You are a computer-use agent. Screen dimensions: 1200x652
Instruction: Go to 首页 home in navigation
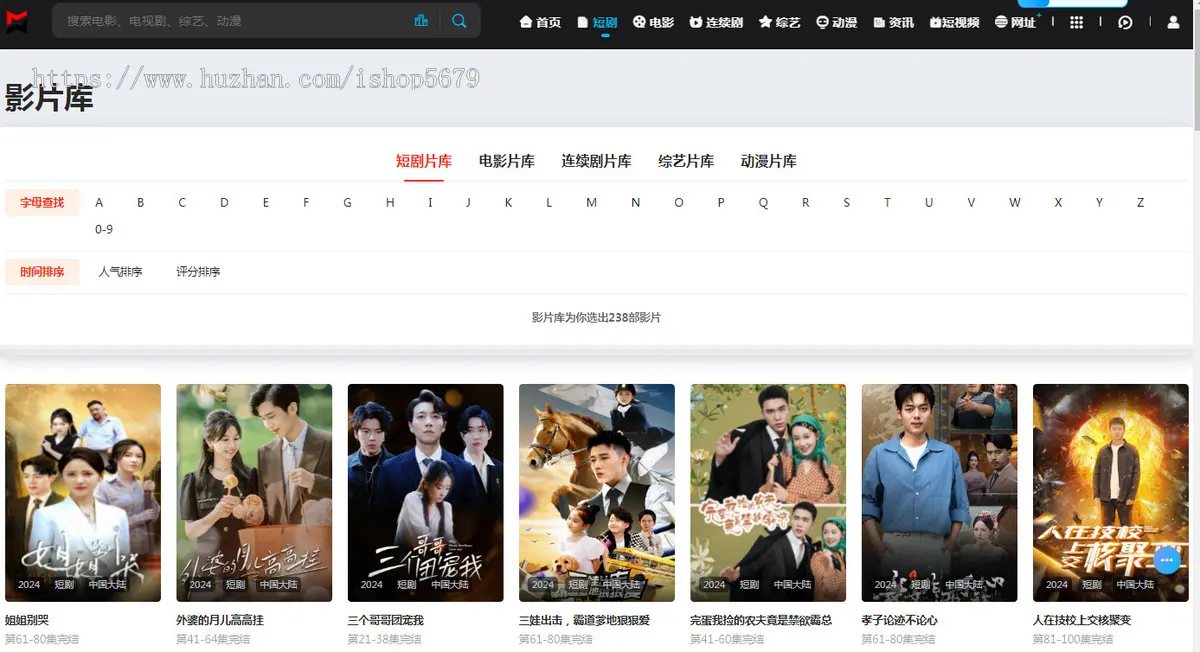tap(540, 22)
